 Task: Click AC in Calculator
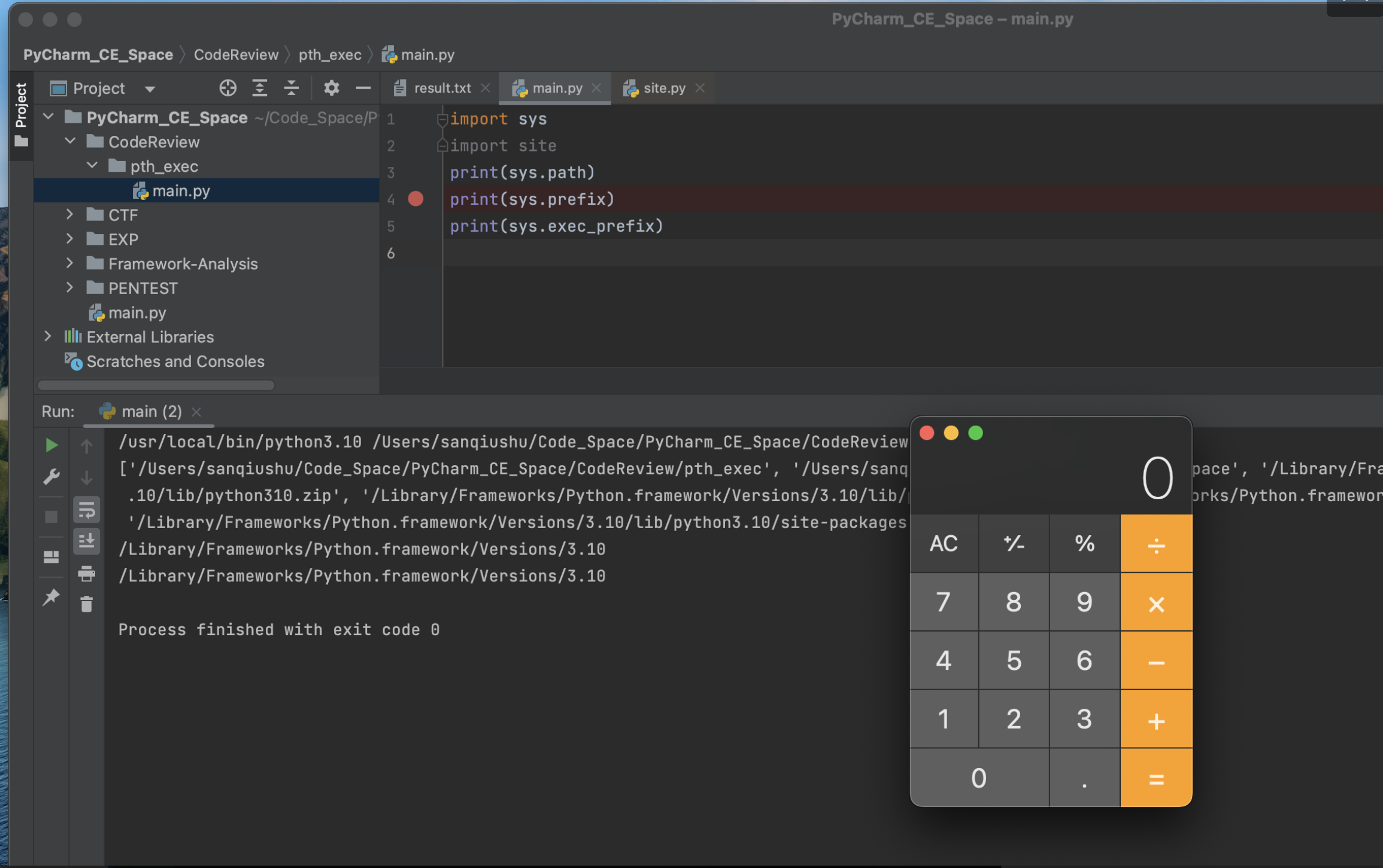[944, 544]
